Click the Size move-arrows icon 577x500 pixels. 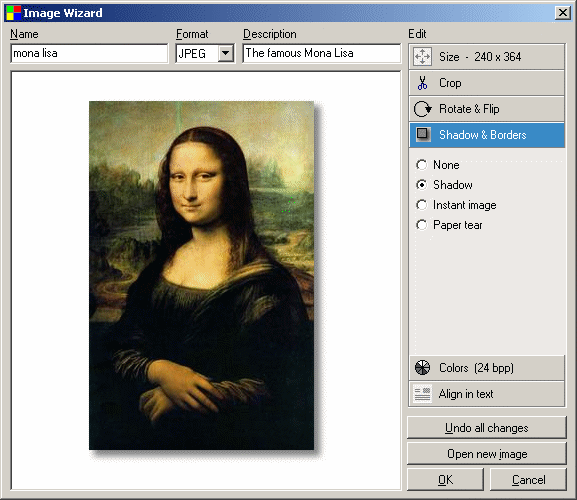point(422,57)
